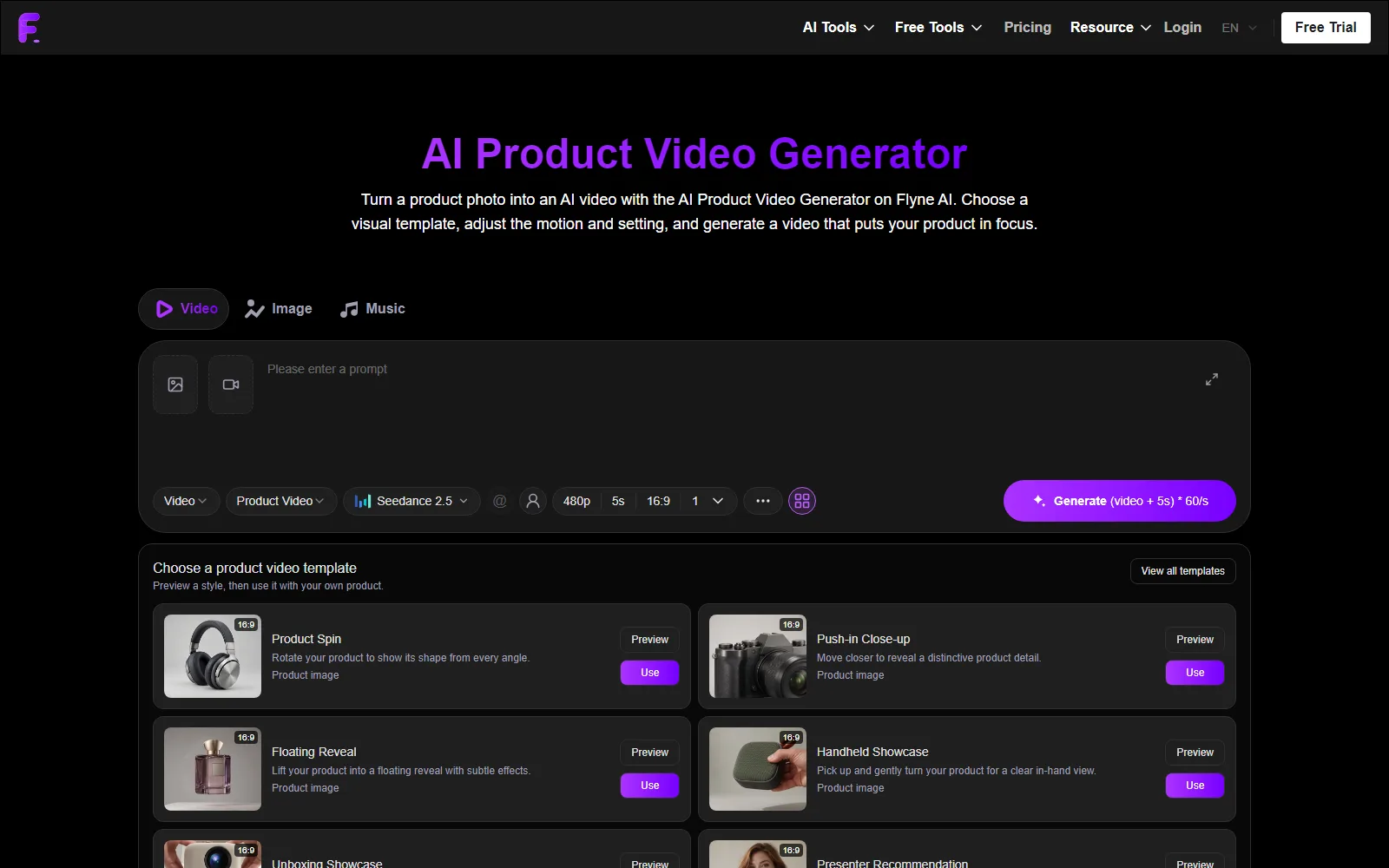Click the Push-in Close-up title text
Screen dimensions: 1389x868
863,639
